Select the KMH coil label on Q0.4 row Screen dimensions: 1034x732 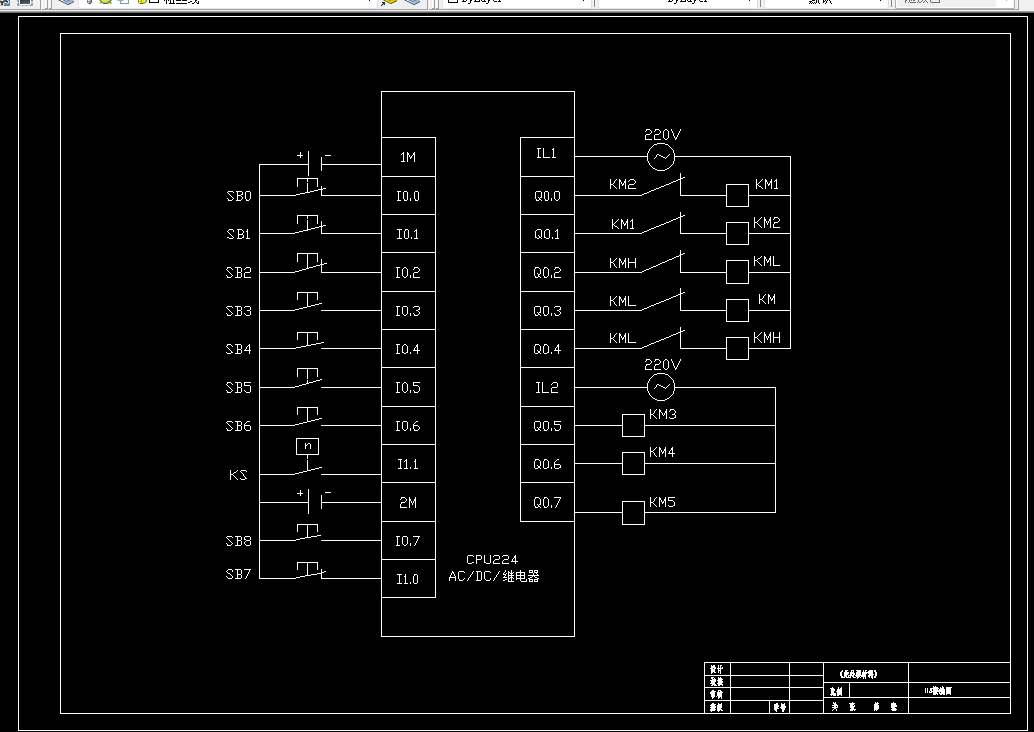coord(766,338)
